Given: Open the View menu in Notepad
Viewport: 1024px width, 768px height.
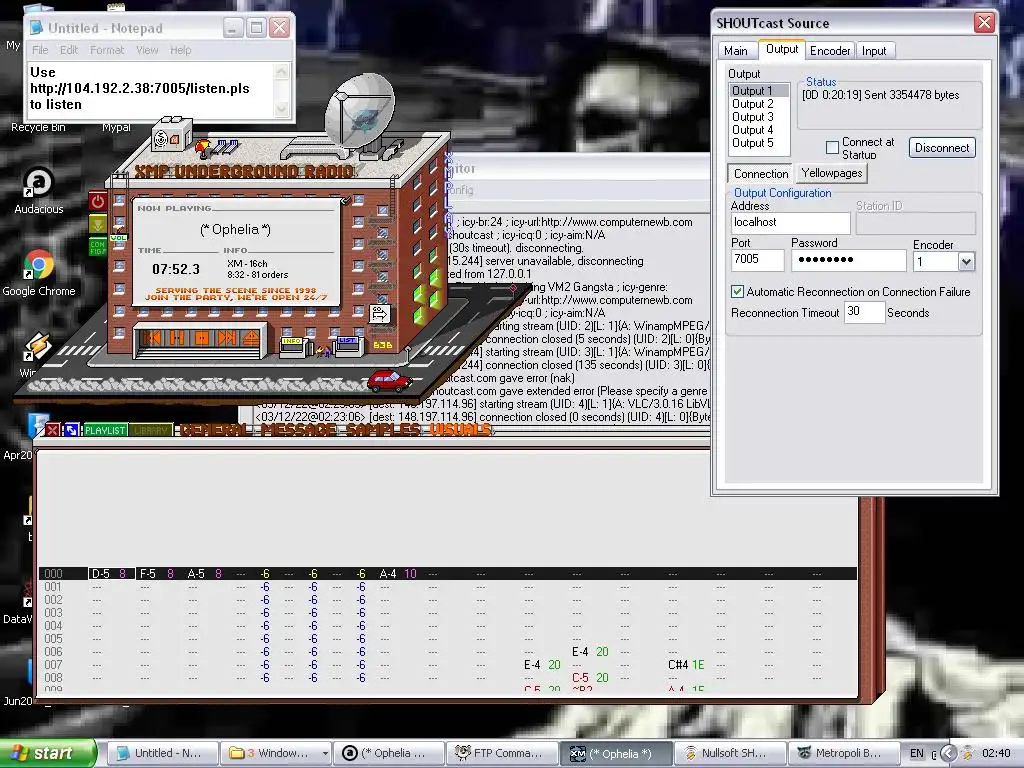Looking at the screenshot, I should [x=147, y=50].
